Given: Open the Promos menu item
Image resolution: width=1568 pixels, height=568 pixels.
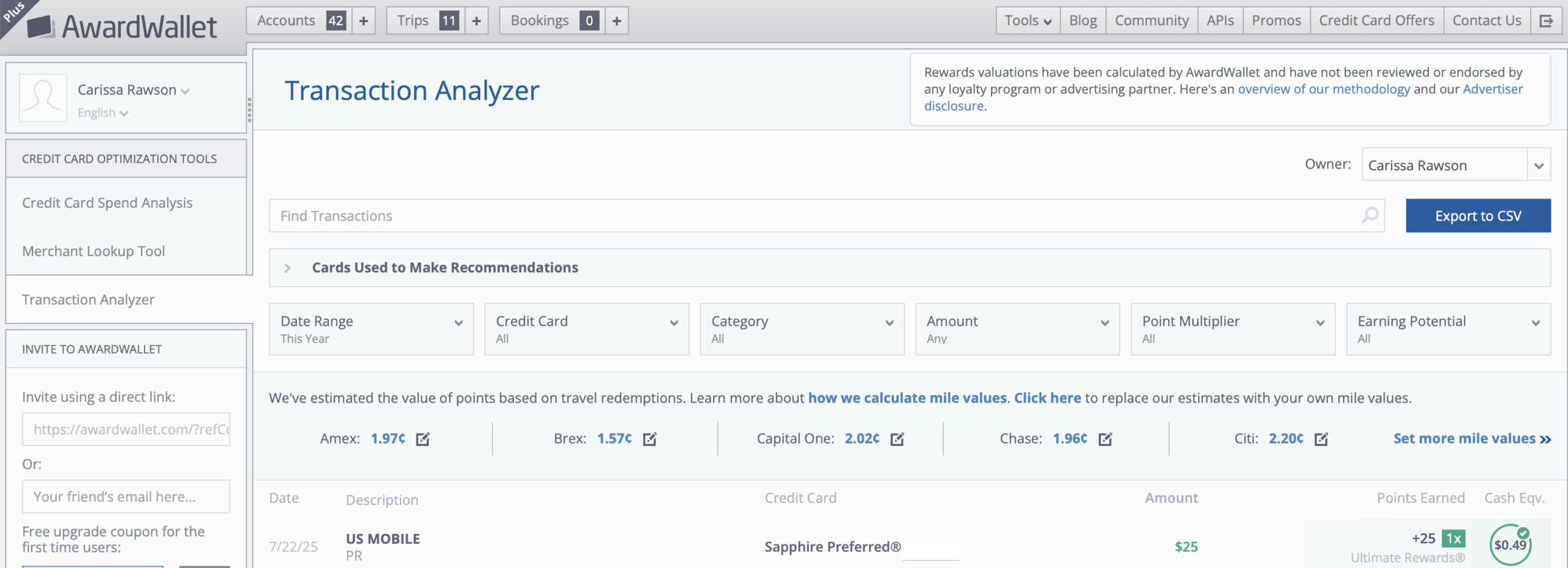Looking at the screenshot, I should pos(1276,21).
